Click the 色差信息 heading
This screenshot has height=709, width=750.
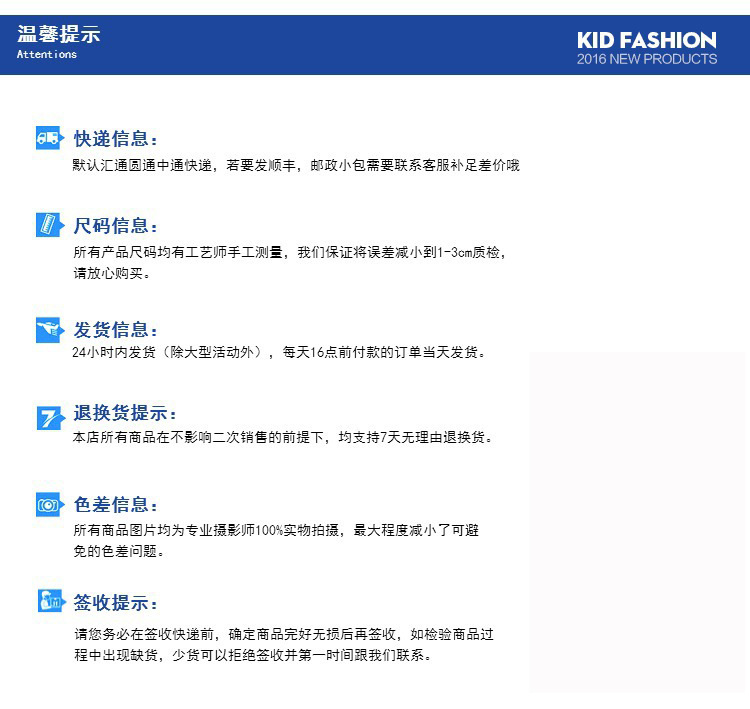pos(115,504)
